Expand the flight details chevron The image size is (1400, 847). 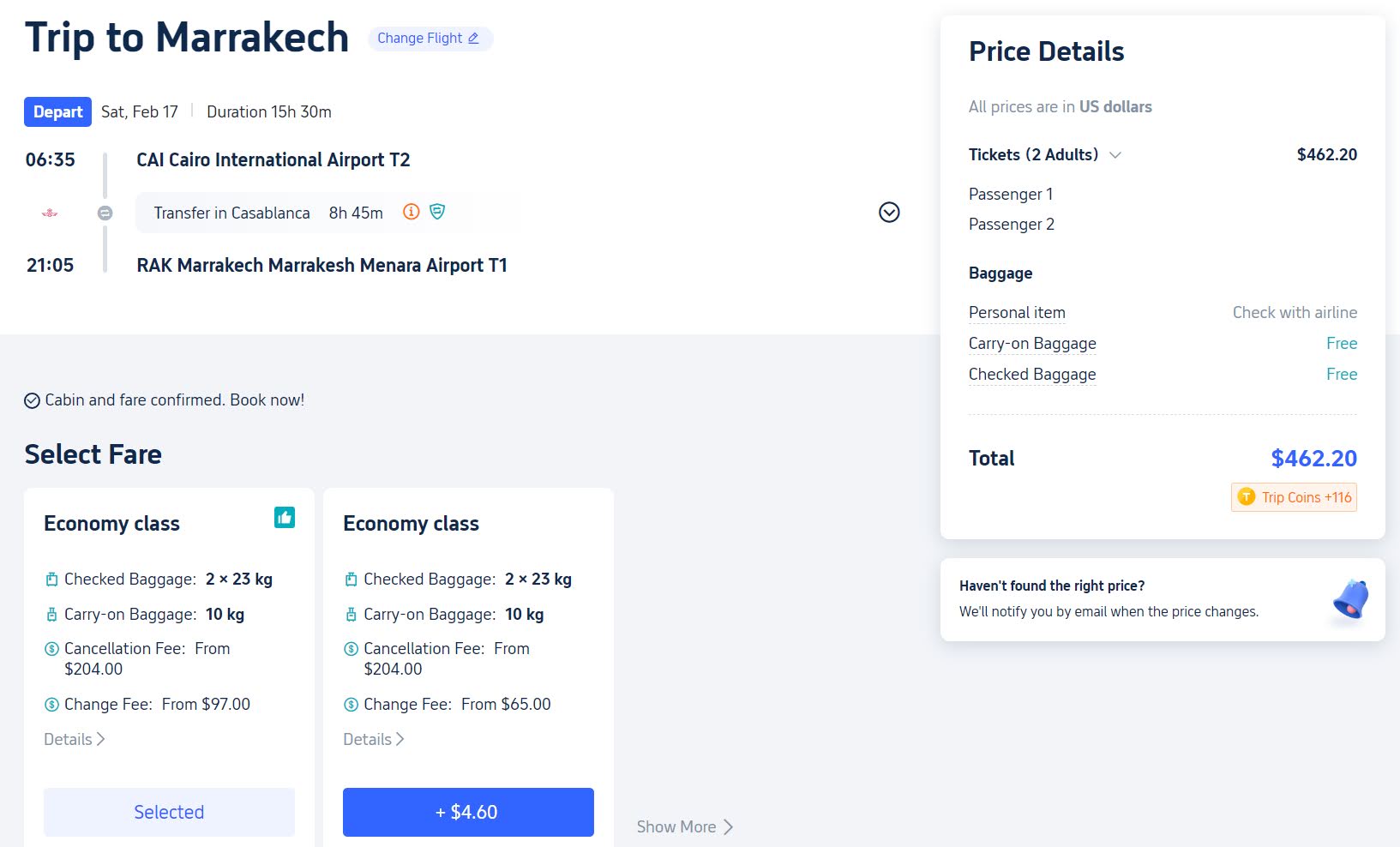click(889, 212)
